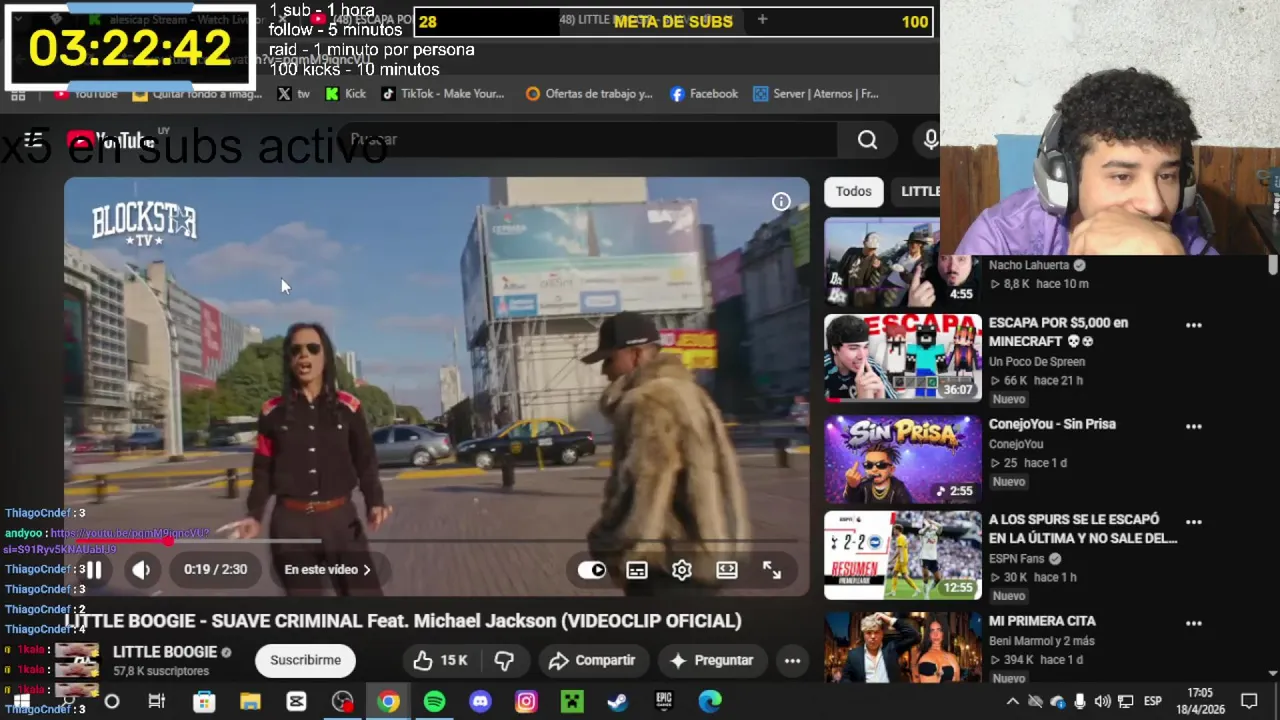Open File Explorer from the taskbar
The height and width of the screenshot is (720, 1280).
pos(250,702)
